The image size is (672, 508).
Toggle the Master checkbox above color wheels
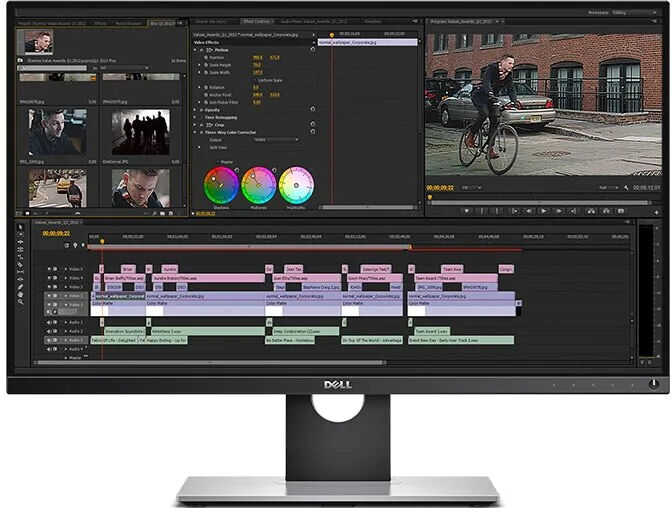pyautogui.click(x=218, y=161)
